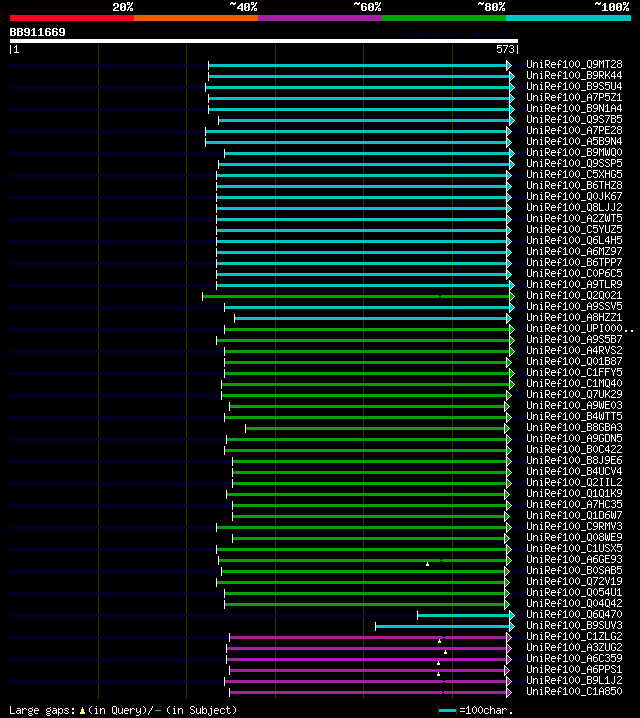Click the green ~80% identity legend segment
This screenshot has width=640, height=718.
[444, 18]
